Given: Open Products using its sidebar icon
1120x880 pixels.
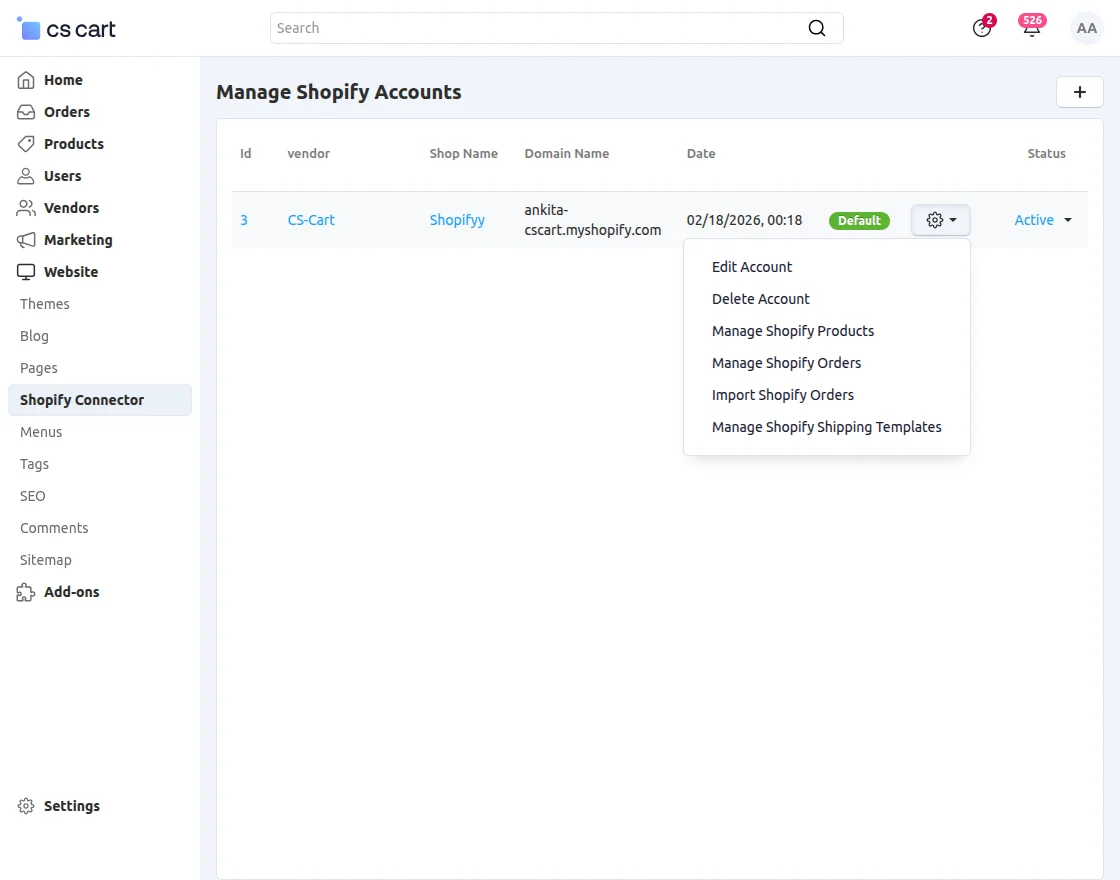Looking at the screenshot, I should click(x=25, y=144).
